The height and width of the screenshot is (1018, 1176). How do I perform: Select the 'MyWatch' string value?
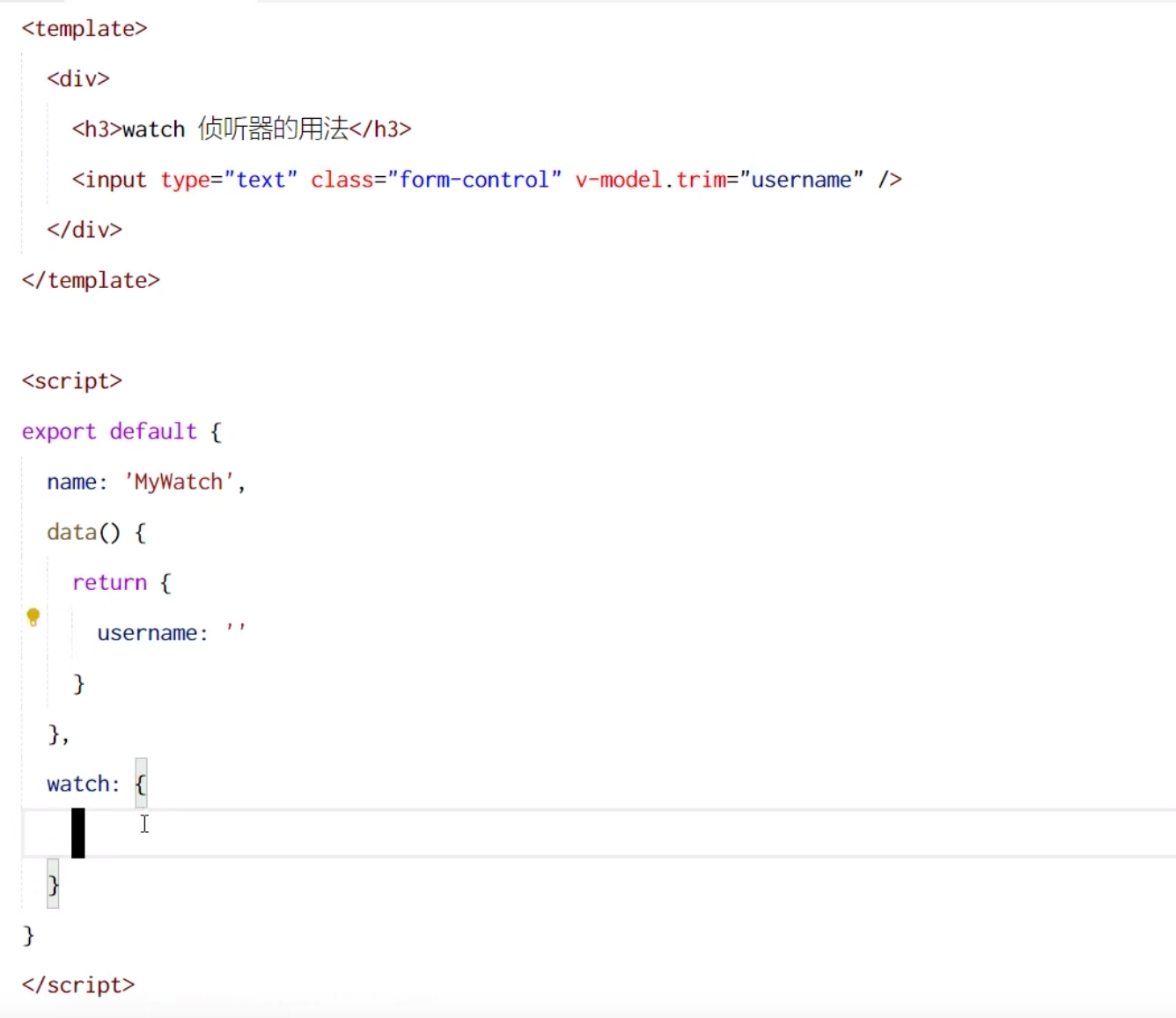(x=179, y=482)
